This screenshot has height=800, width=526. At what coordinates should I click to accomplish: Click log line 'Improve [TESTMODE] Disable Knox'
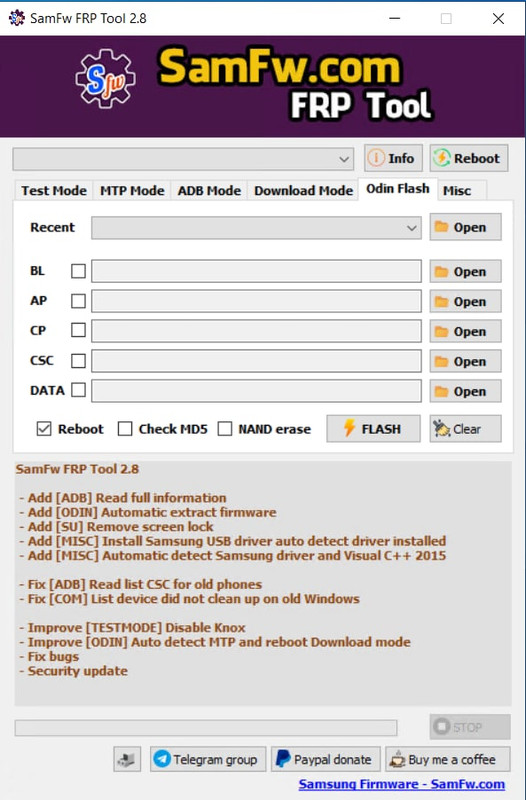pos(133,628)
